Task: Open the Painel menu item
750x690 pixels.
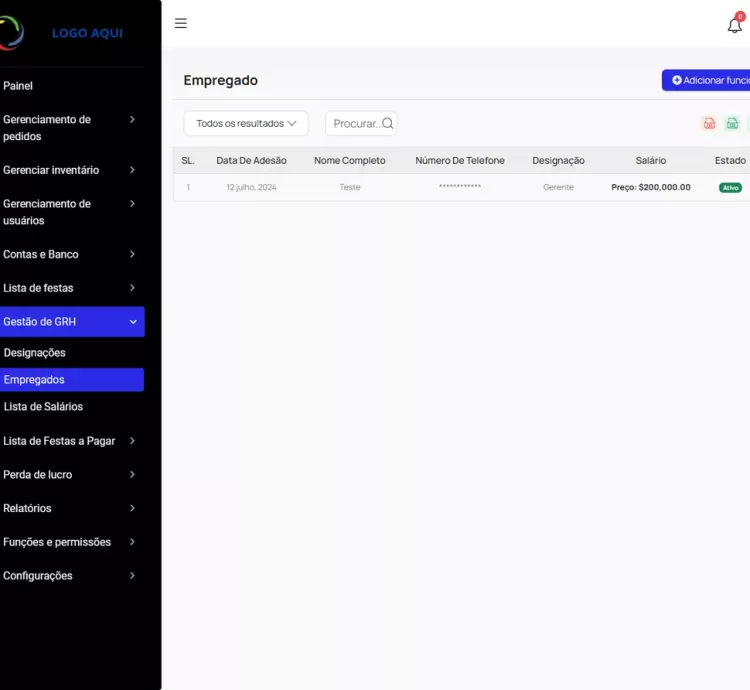Action: [x=18, y=86]
